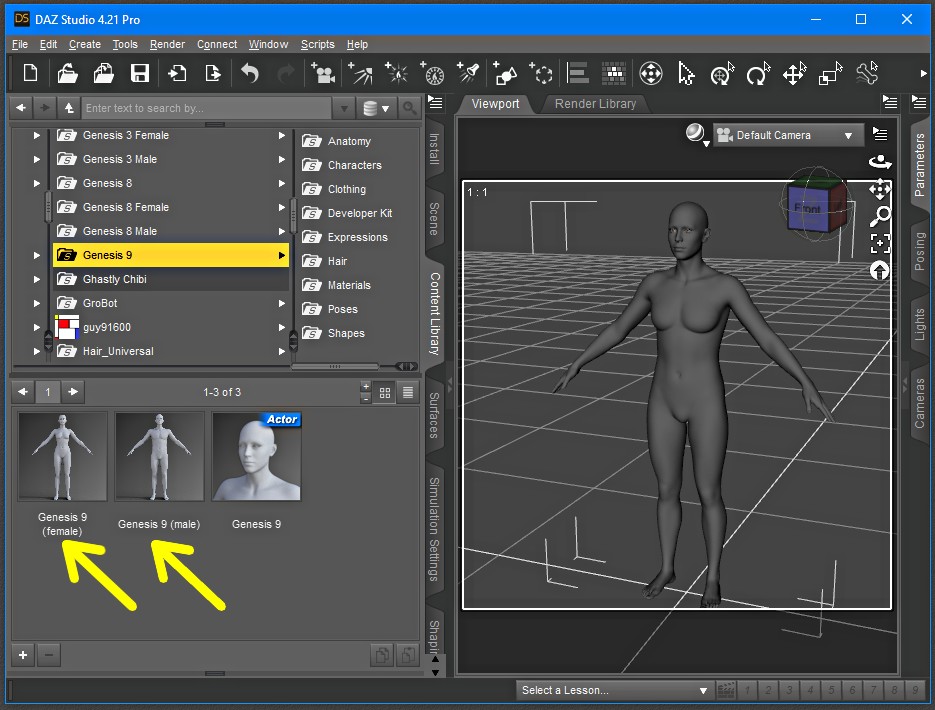Select the Node Selection arrow tool

click(x=686, y=74)
